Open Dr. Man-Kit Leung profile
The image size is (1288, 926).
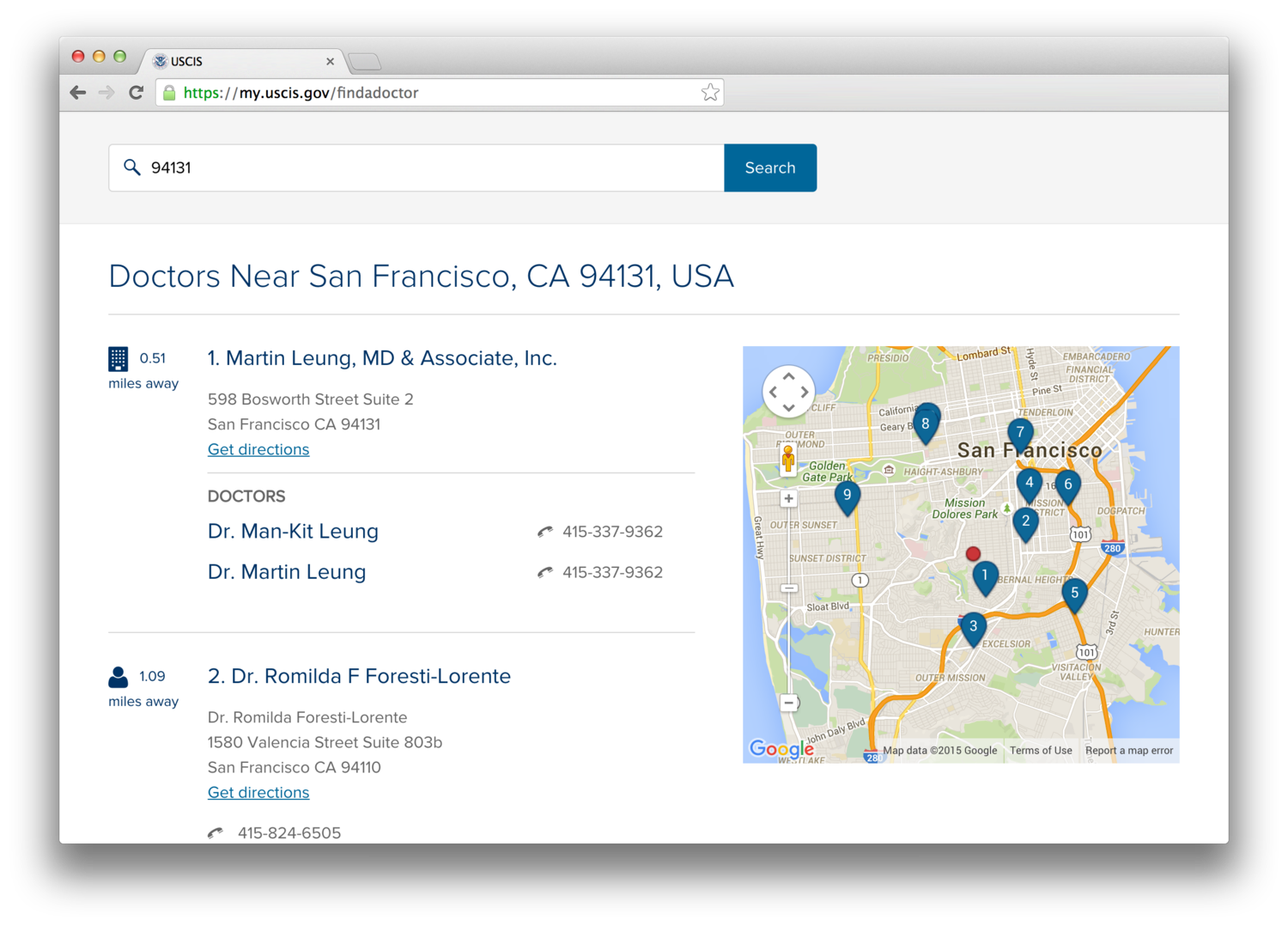tap(293, 532)
